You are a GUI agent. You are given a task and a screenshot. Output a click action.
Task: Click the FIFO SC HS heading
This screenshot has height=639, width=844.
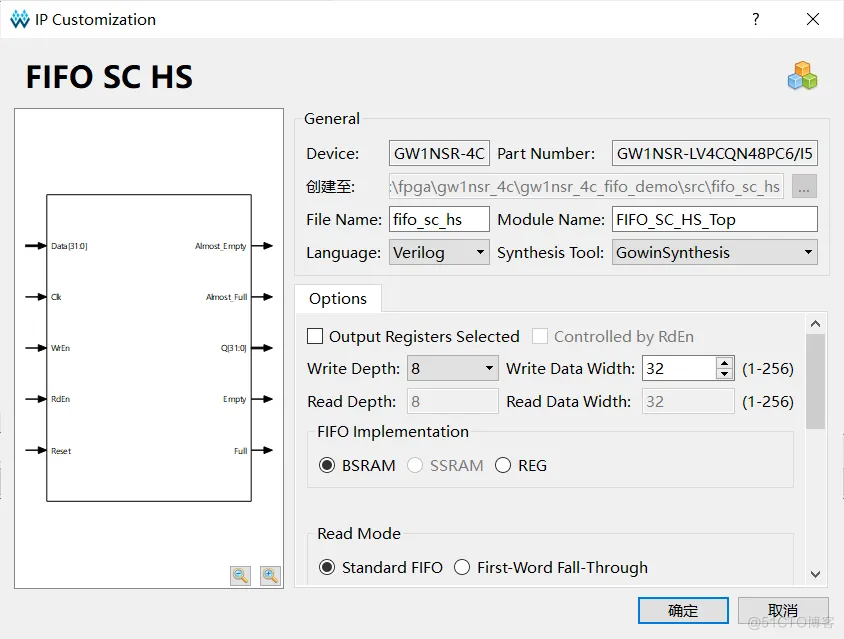point(109,76)
